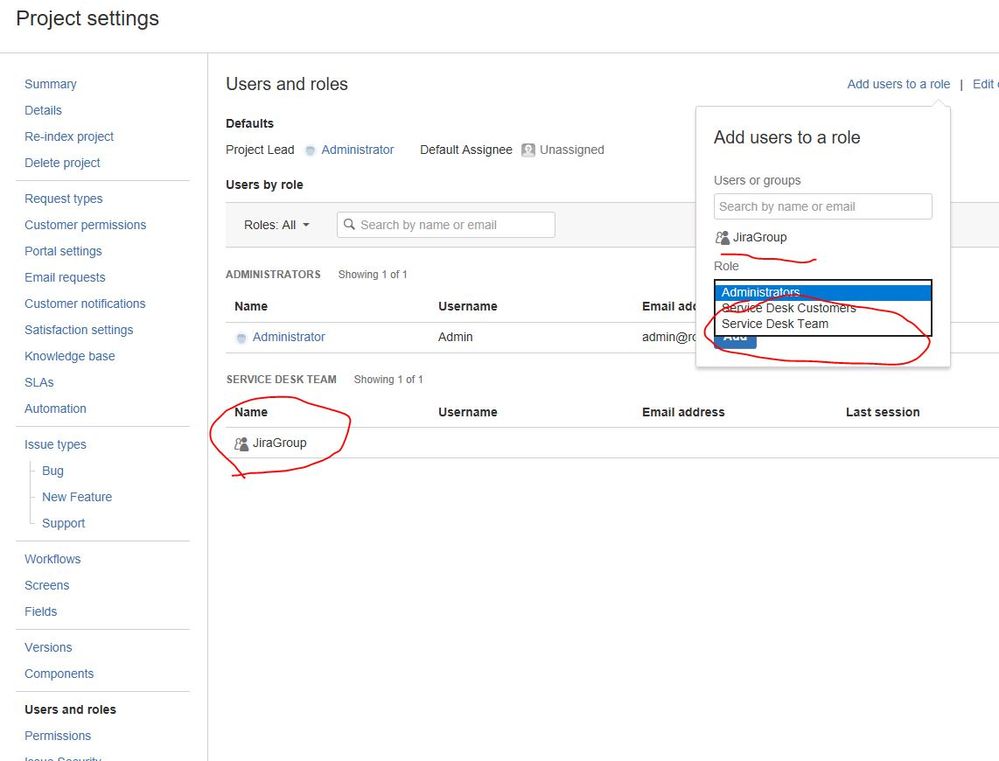999x761 pixels.
Task: Open Delete project page
Action: click(x=62, y=163)
